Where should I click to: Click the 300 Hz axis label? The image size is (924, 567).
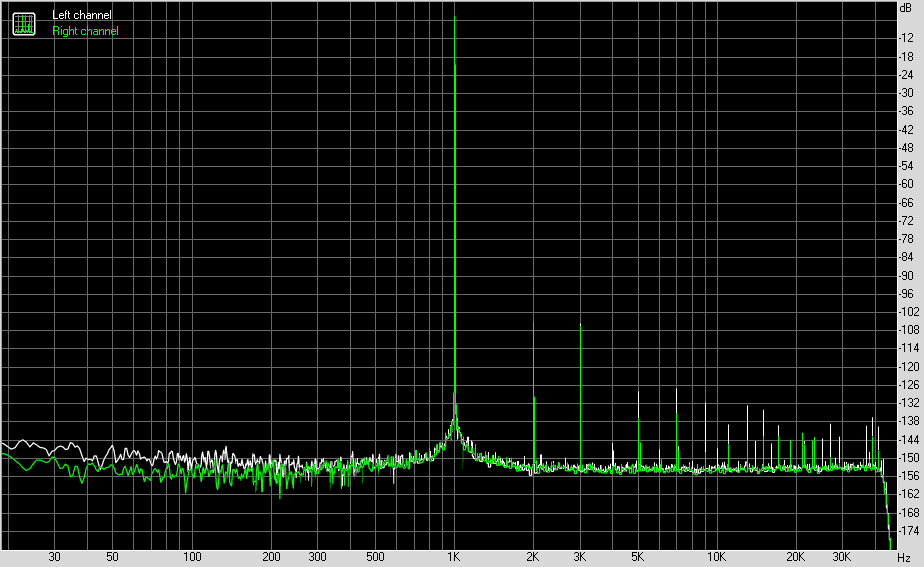tap(318, 557)
